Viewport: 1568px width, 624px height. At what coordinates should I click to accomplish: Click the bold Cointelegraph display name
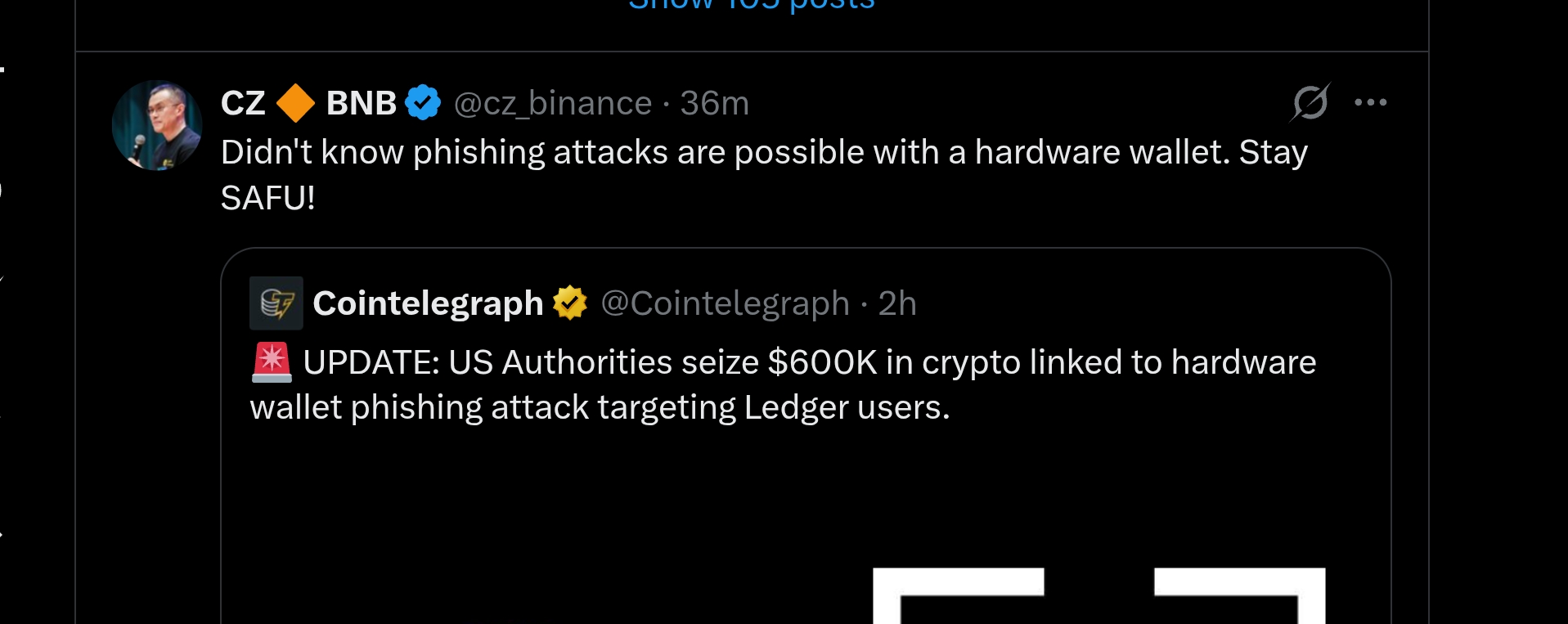coord(428,303)
